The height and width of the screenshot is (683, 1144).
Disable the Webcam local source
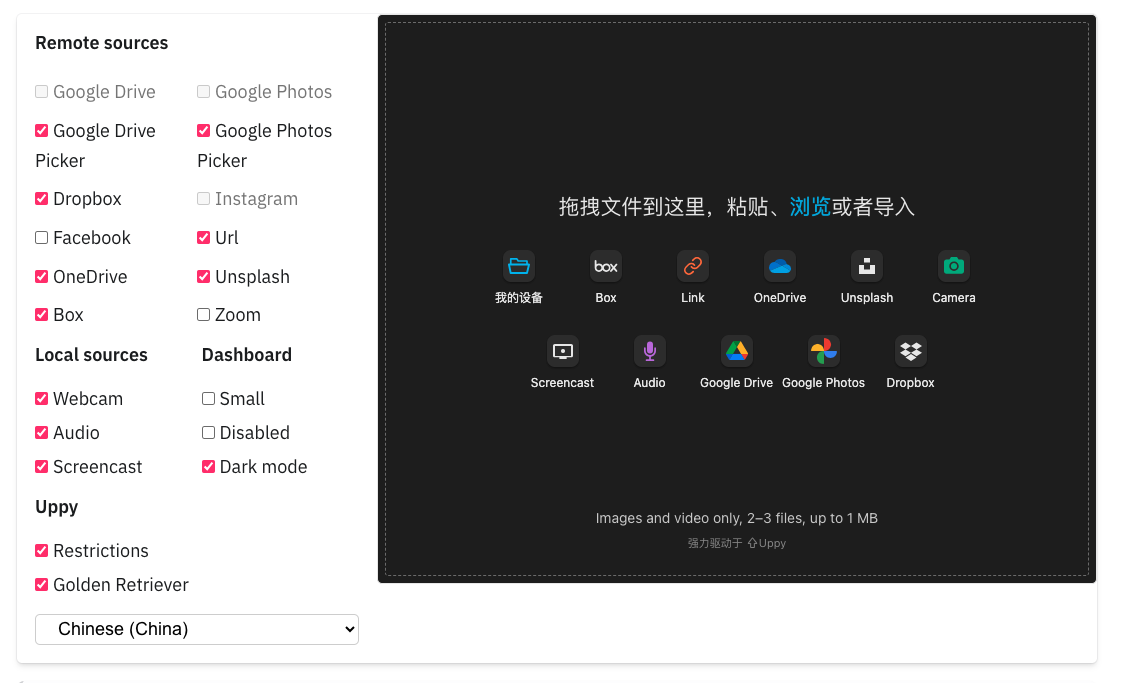(42, 398)
